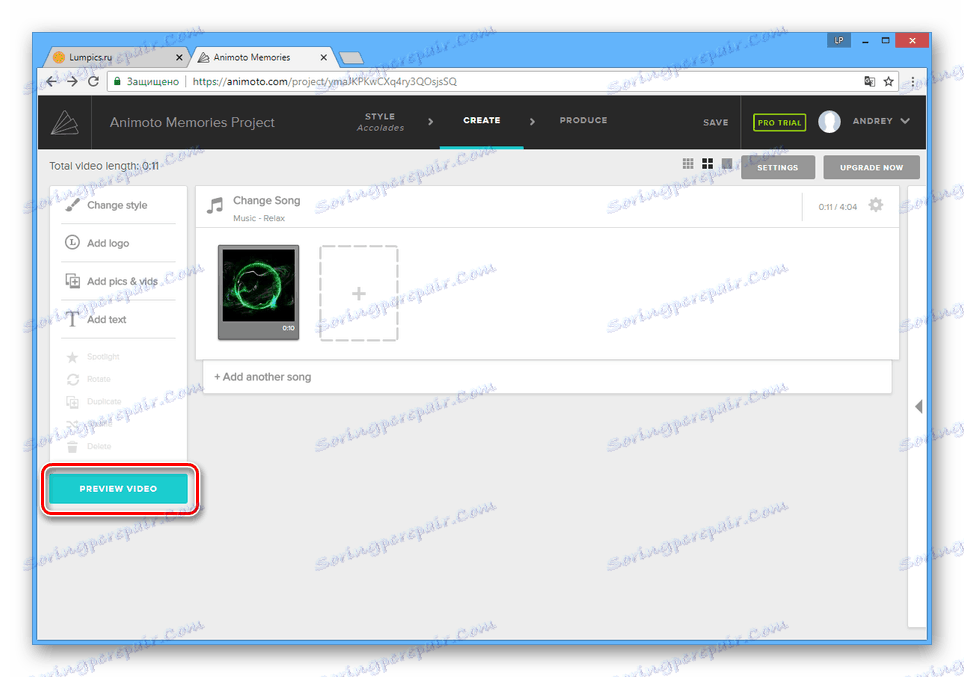Click the Change style brush icon
The width and height of the screenshot is (964, 677).
73,205
